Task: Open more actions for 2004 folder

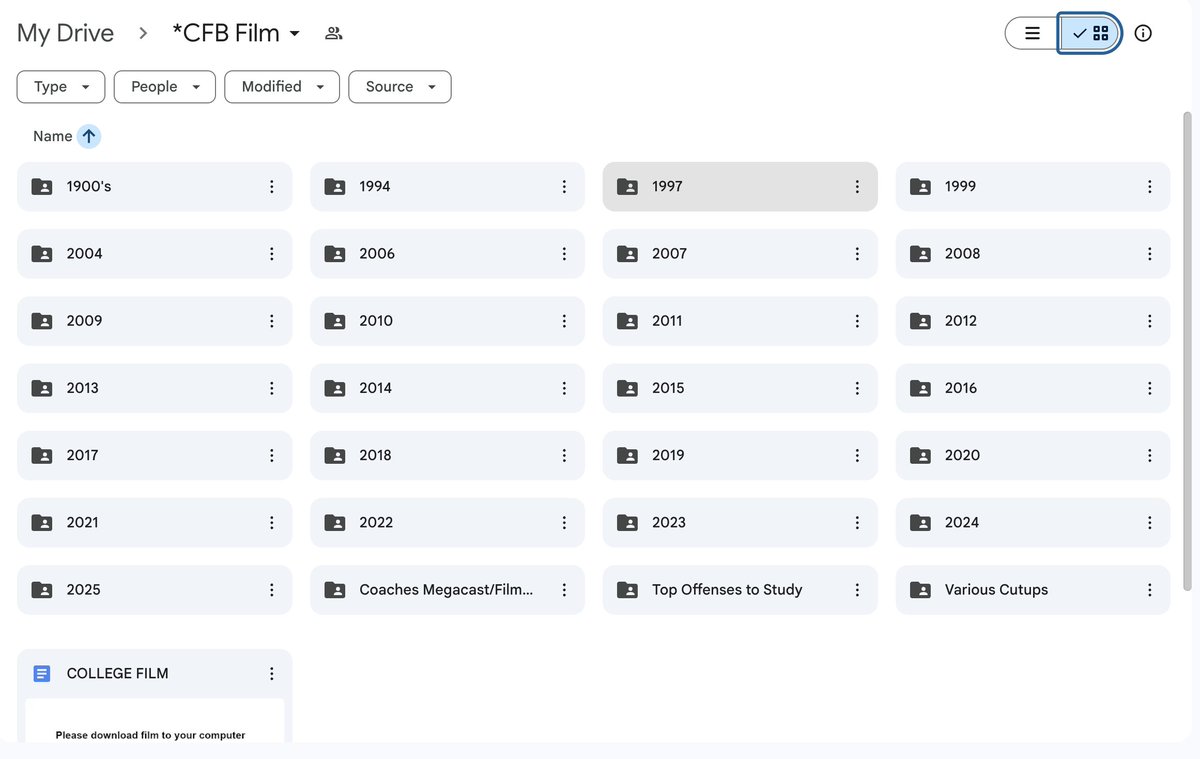Action: (271, 254)
